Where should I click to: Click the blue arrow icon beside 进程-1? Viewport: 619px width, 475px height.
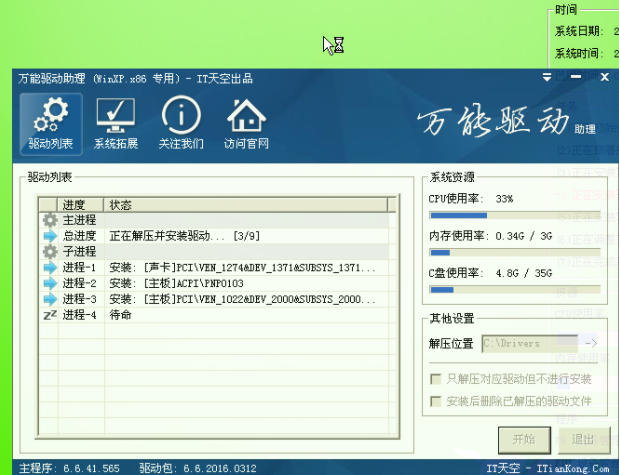click(x=50, y=268)
